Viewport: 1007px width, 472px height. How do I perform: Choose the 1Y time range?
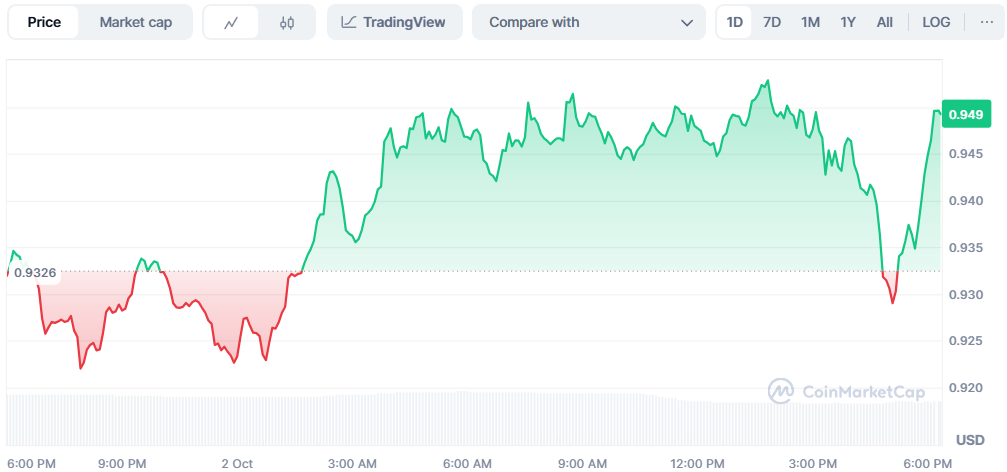848,22
